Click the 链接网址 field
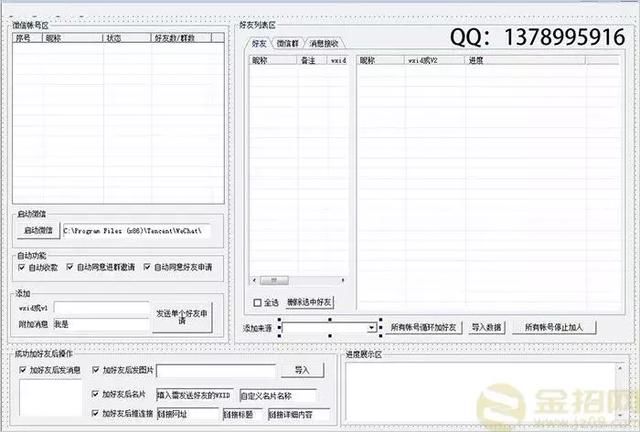640x432 pixels. [x=188, y=414]
